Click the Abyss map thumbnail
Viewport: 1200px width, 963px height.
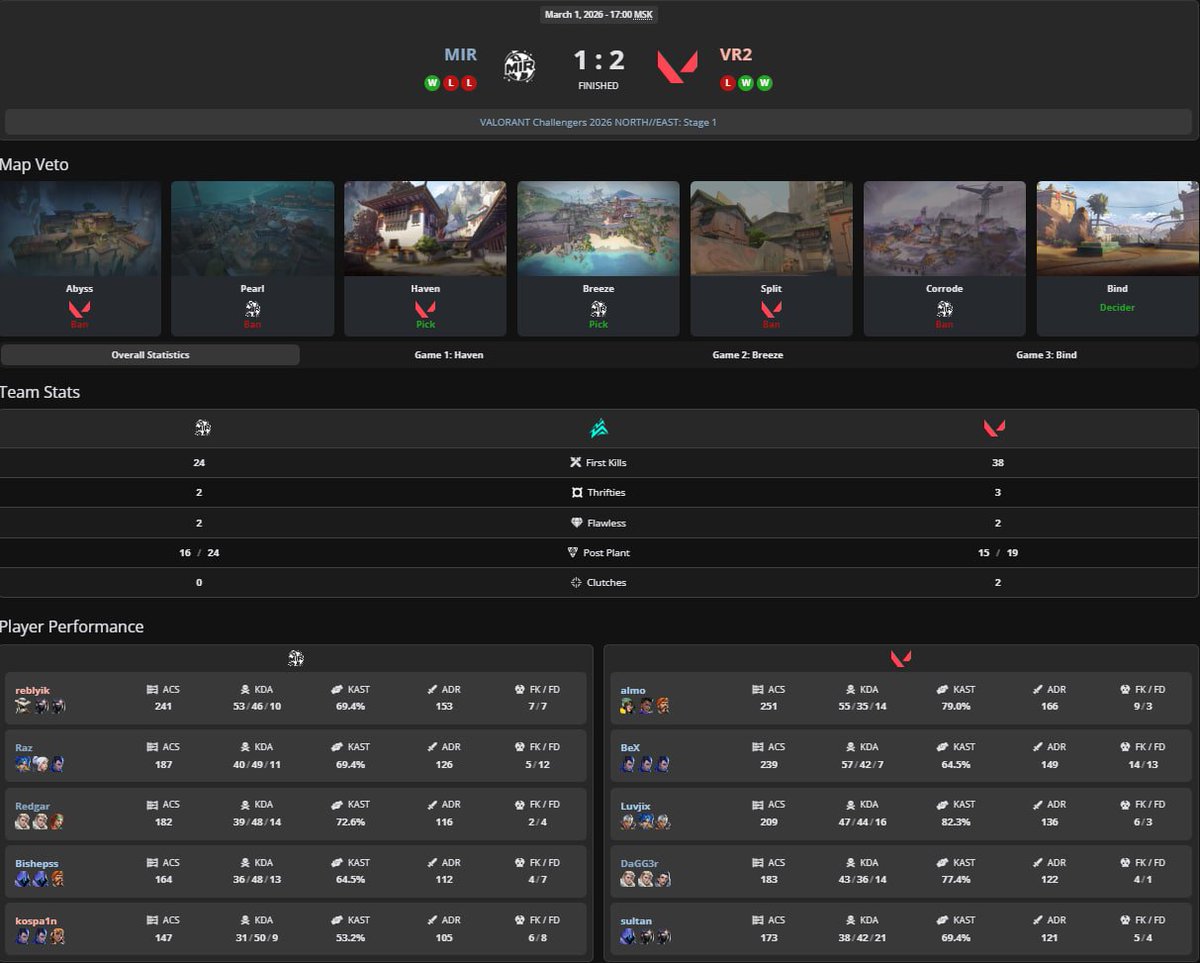(80, 228)
